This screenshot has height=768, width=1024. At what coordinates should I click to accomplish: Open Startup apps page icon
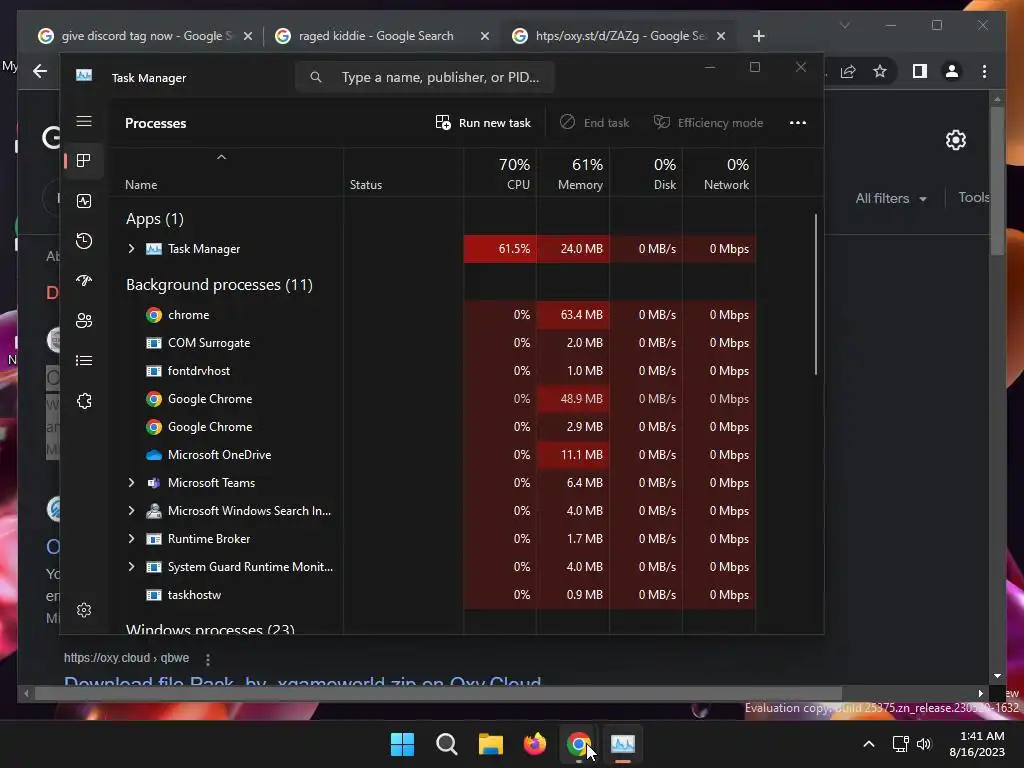pos(84,281)
